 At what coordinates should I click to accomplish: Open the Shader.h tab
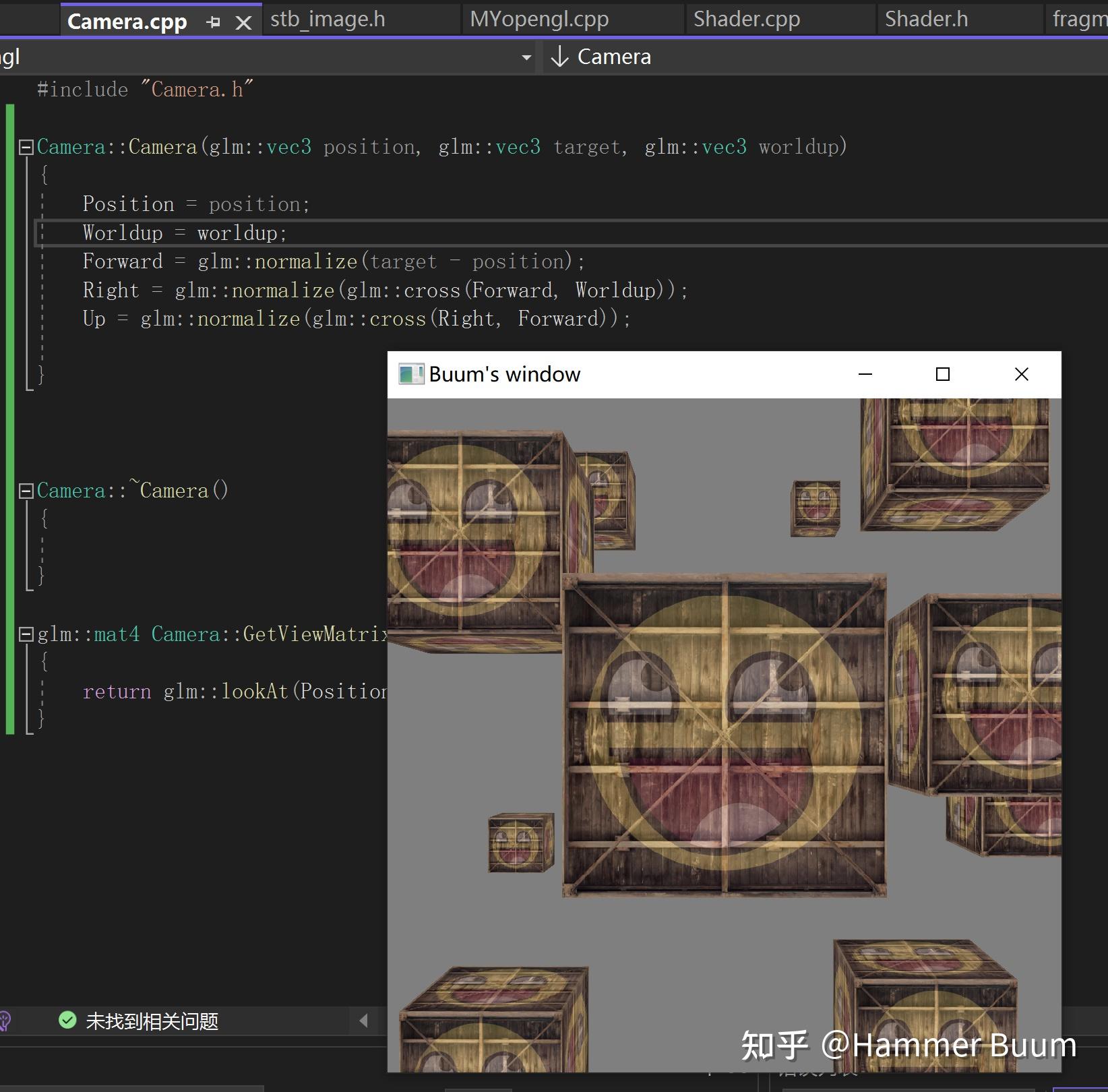coord(927,18)
